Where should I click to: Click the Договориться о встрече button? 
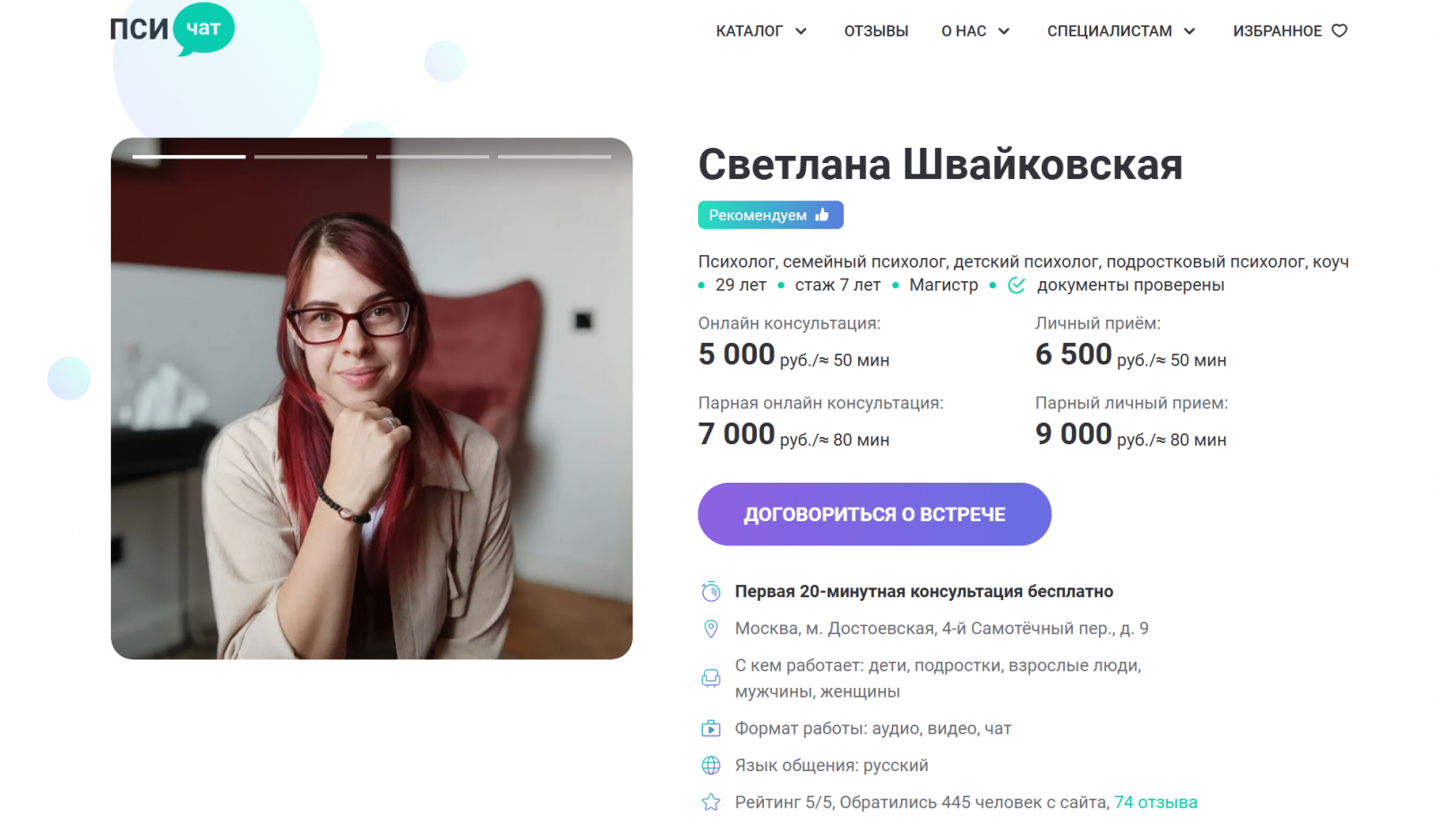(x=874, y=514)
